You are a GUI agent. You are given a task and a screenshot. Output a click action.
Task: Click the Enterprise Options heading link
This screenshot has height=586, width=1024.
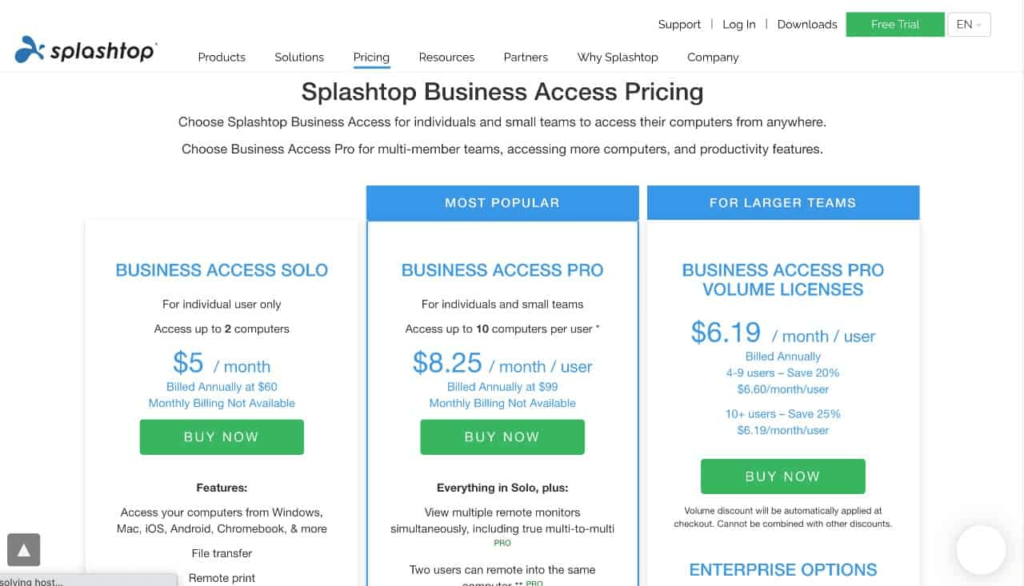click(782, 569)
